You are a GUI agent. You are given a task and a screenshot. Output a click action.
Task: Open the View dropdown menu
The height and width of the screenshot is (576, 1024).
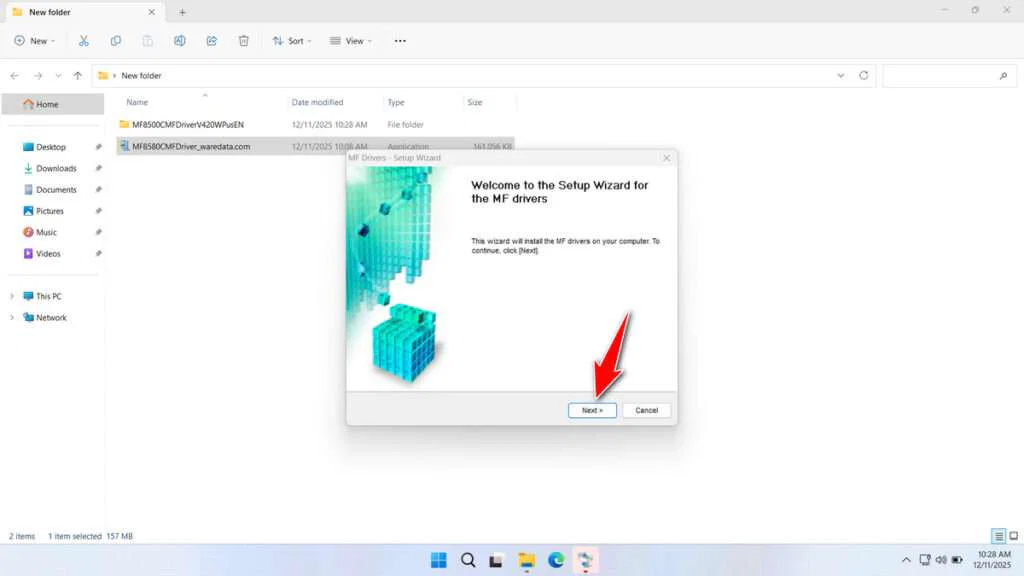[350, 41]
